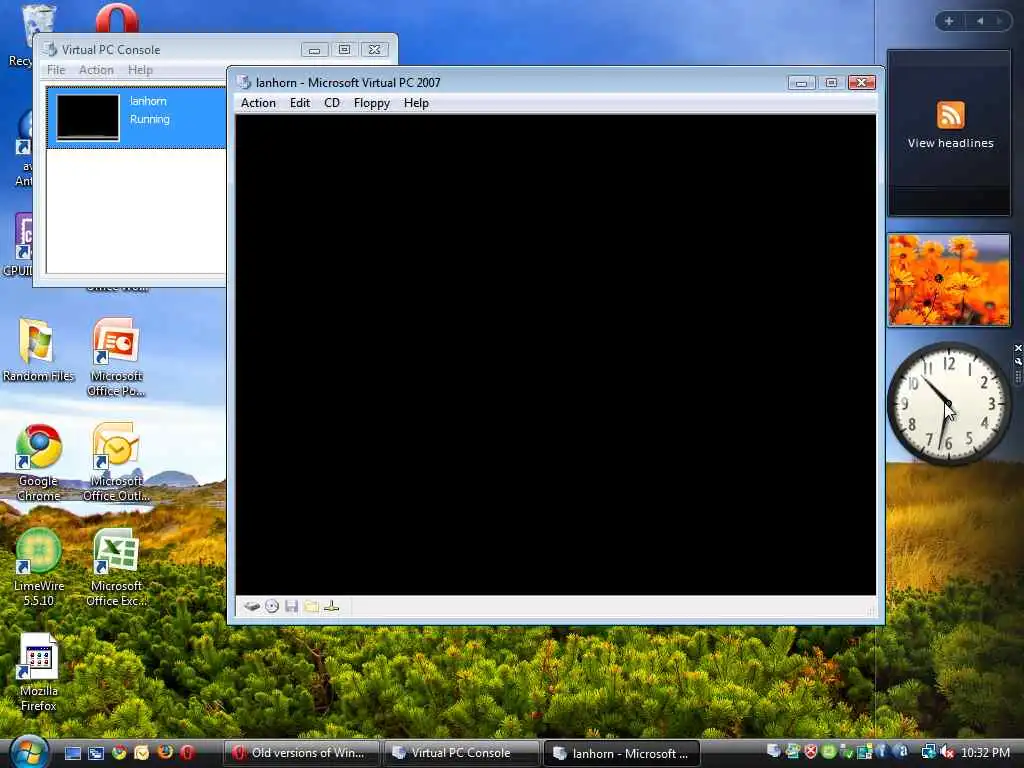The width and height of the screenshot is (1024, 768).
Task: Launch Firefox from quick launch bar
Action: (165, 753)
